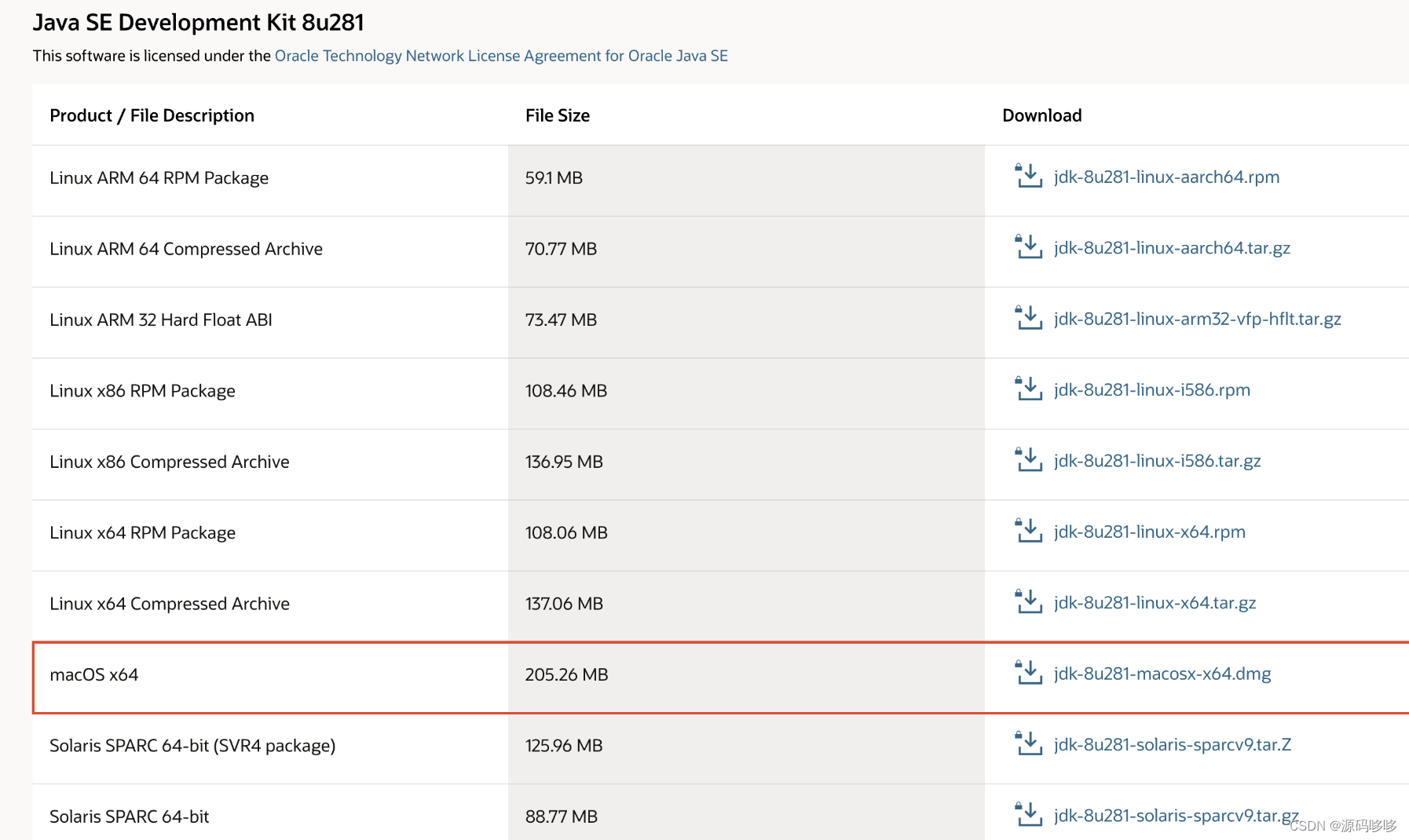1409x840 pixels.
Task: Select 'Linux x86 Compressed Archive' text
Action: [x=169, y=462]
